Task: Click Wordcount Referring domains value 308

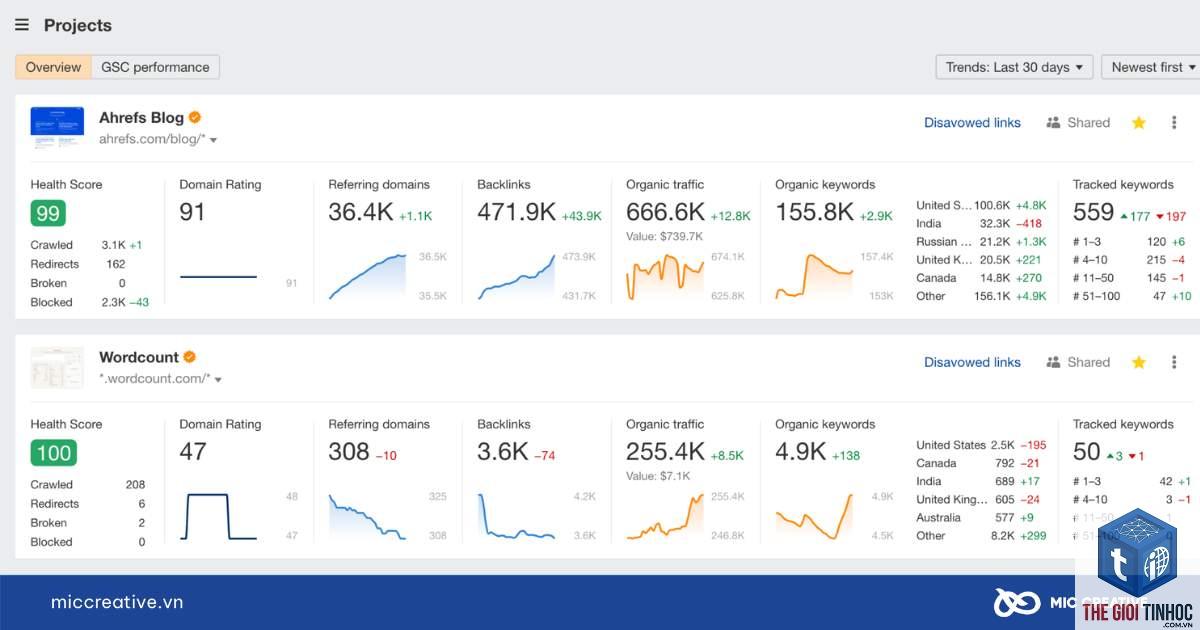Action: click(x=349, y=452)
